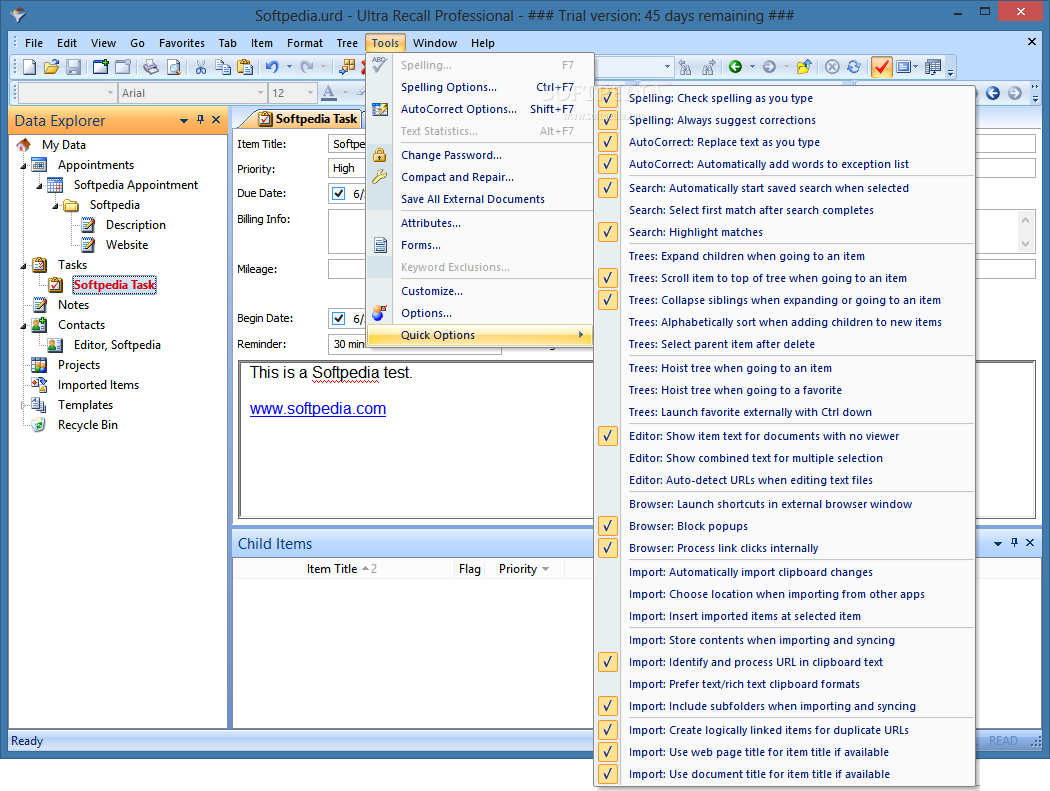Collapse the Appointments tree node
The image size is (1050, 791).
click(x=23, y=165)
